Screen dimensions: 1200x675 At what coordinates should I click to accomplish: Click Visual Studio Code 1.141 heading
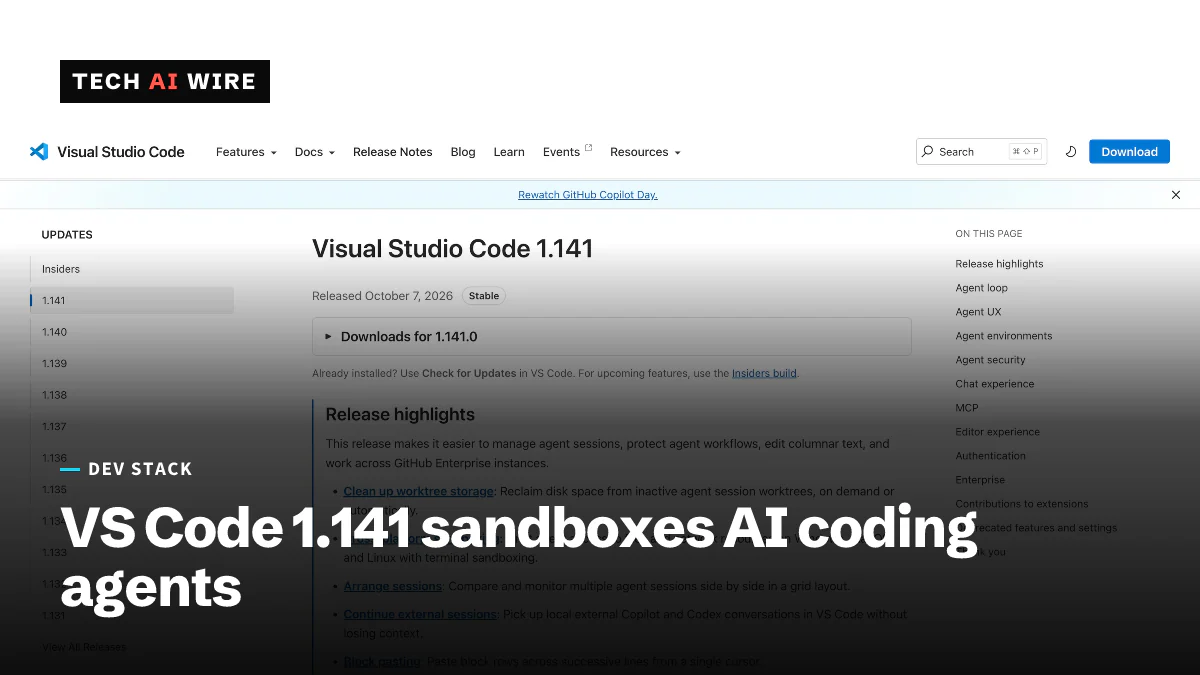(452, 249)
